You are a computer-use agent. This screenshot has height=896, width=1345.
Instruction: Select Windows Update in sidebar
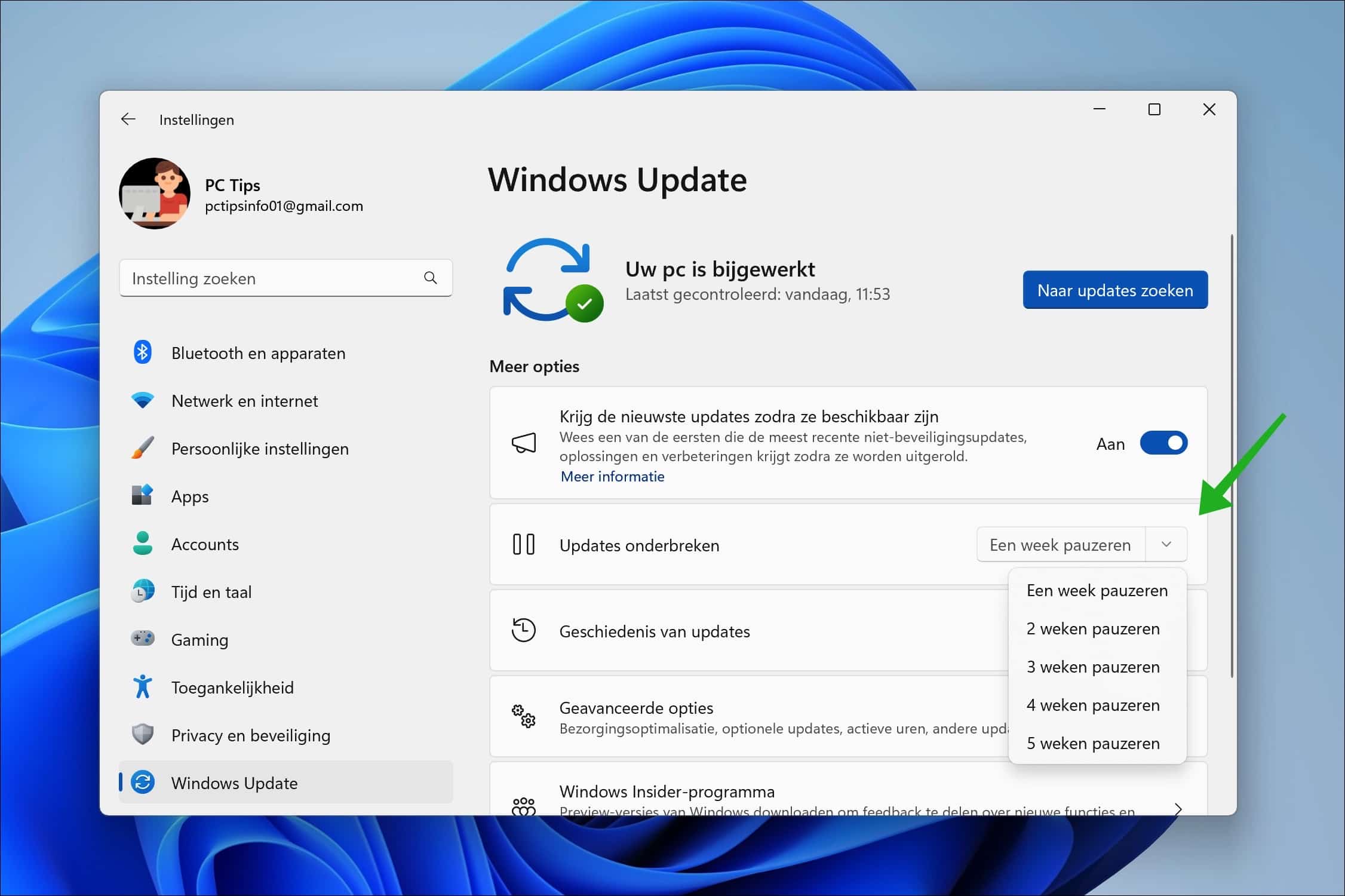[285, 783]
